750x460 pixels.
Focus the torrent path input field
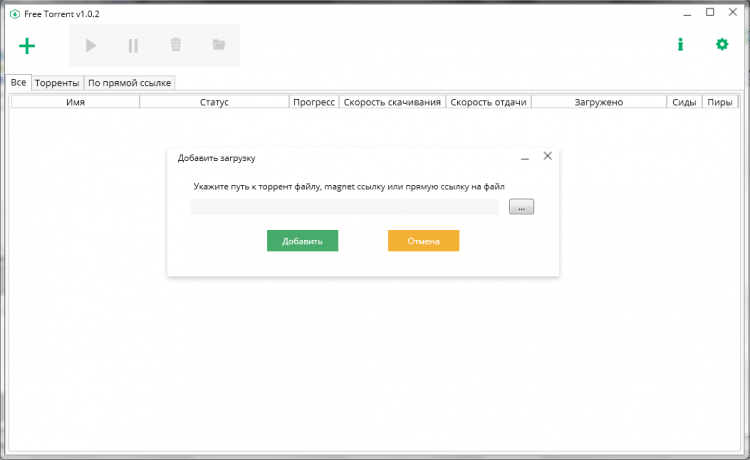[344, 207]
